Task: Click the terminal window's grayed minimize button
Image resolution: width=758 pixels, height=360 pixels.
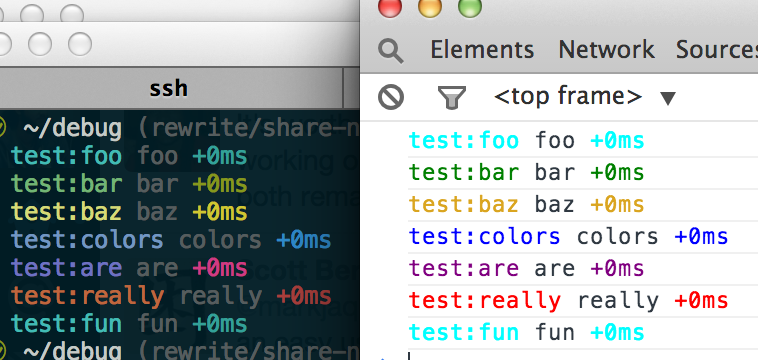Action: coord(40,44)
